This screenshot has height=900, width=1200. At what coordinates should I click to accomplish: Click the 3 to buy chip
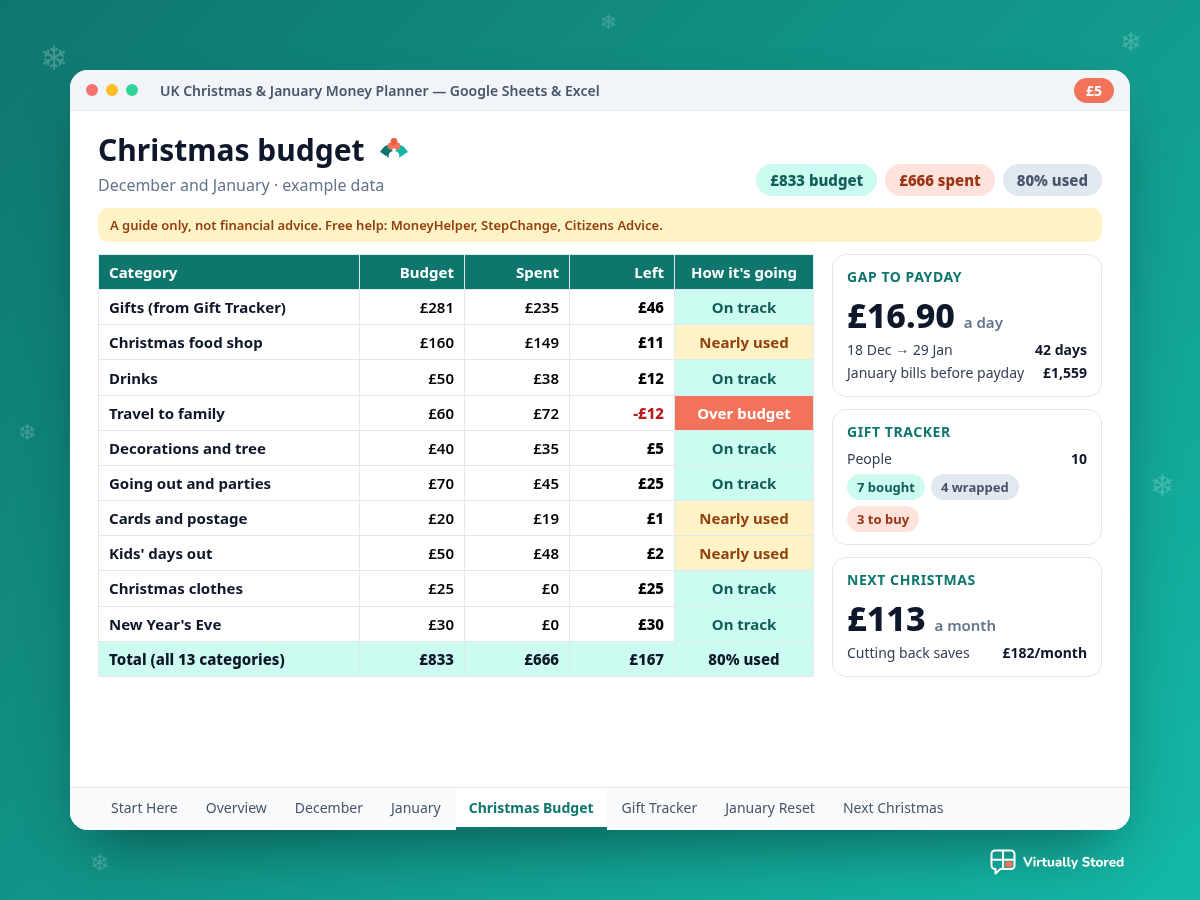pos(883,519)
